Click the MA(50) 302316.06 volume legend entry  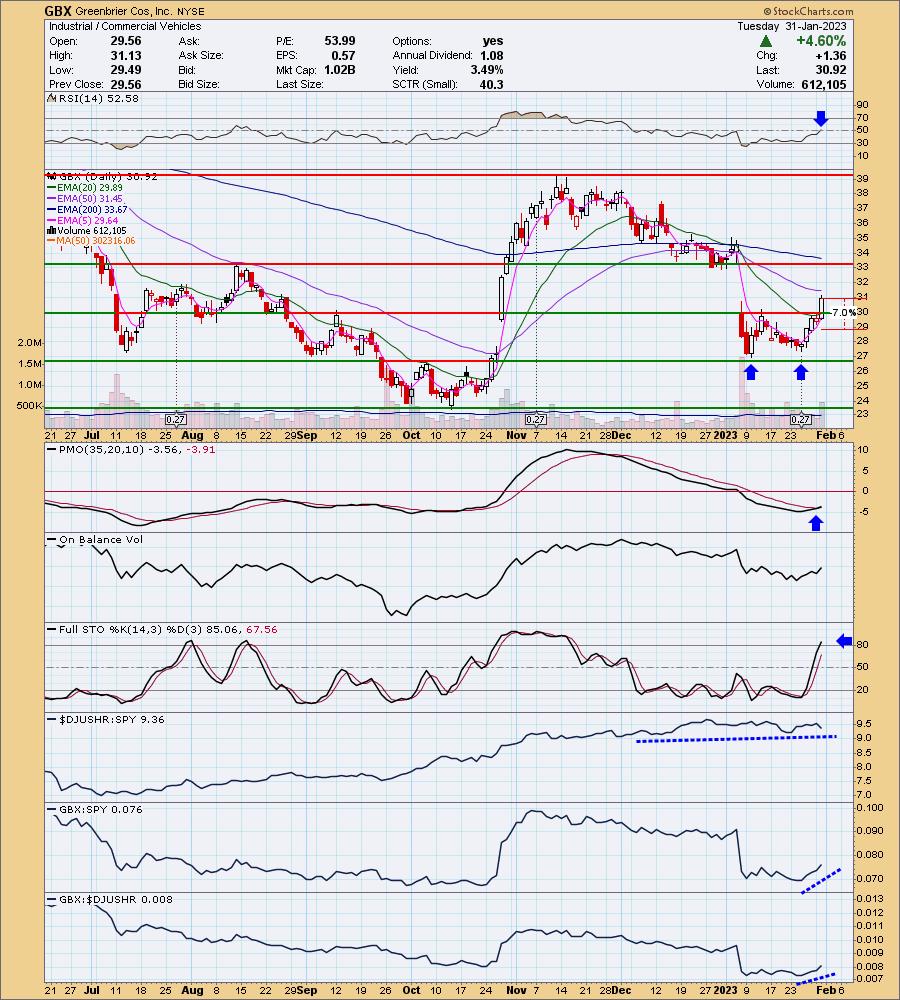click(x=91, y=240)
